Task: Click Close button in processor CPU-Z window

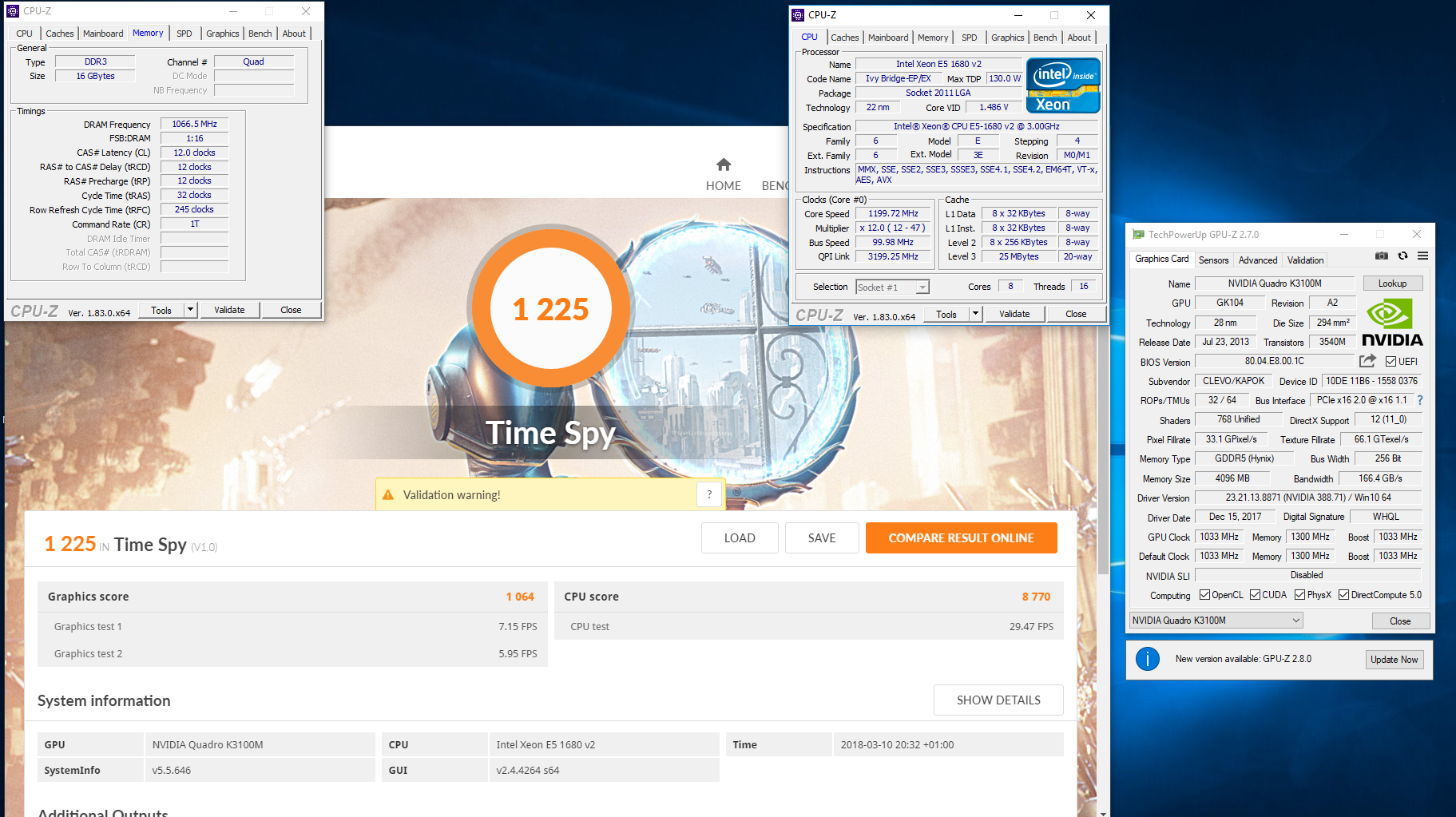Action: (x=1076, y=314)
